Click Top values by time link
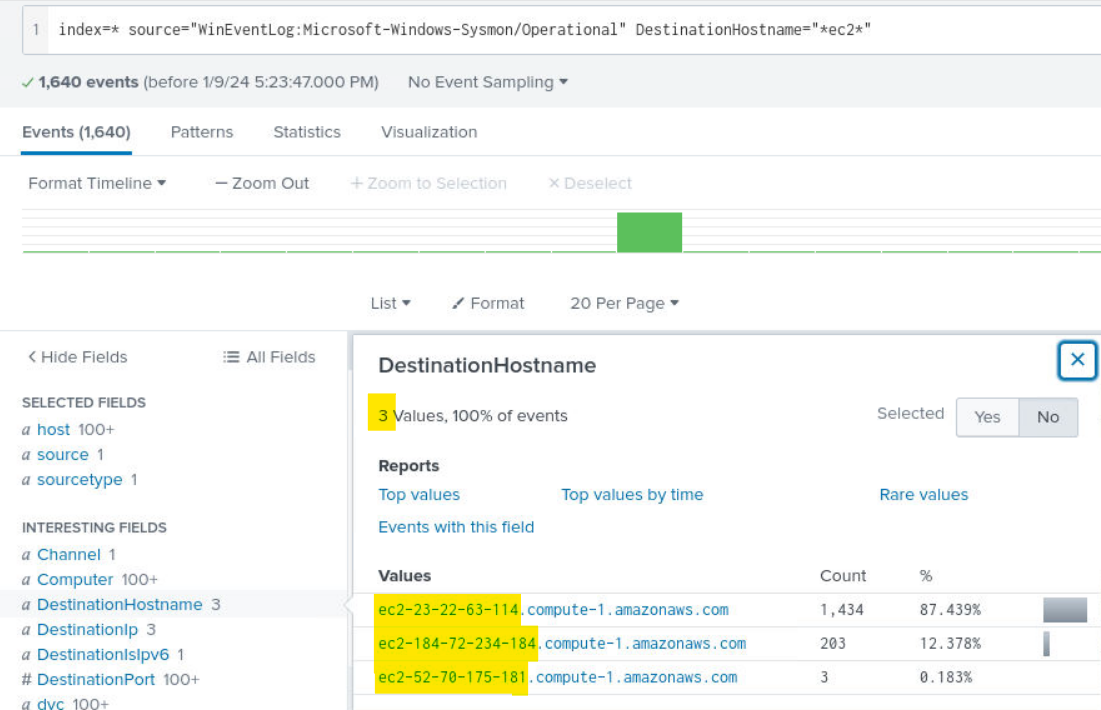The image size is (1101, 710). click(x=632, y=494)
